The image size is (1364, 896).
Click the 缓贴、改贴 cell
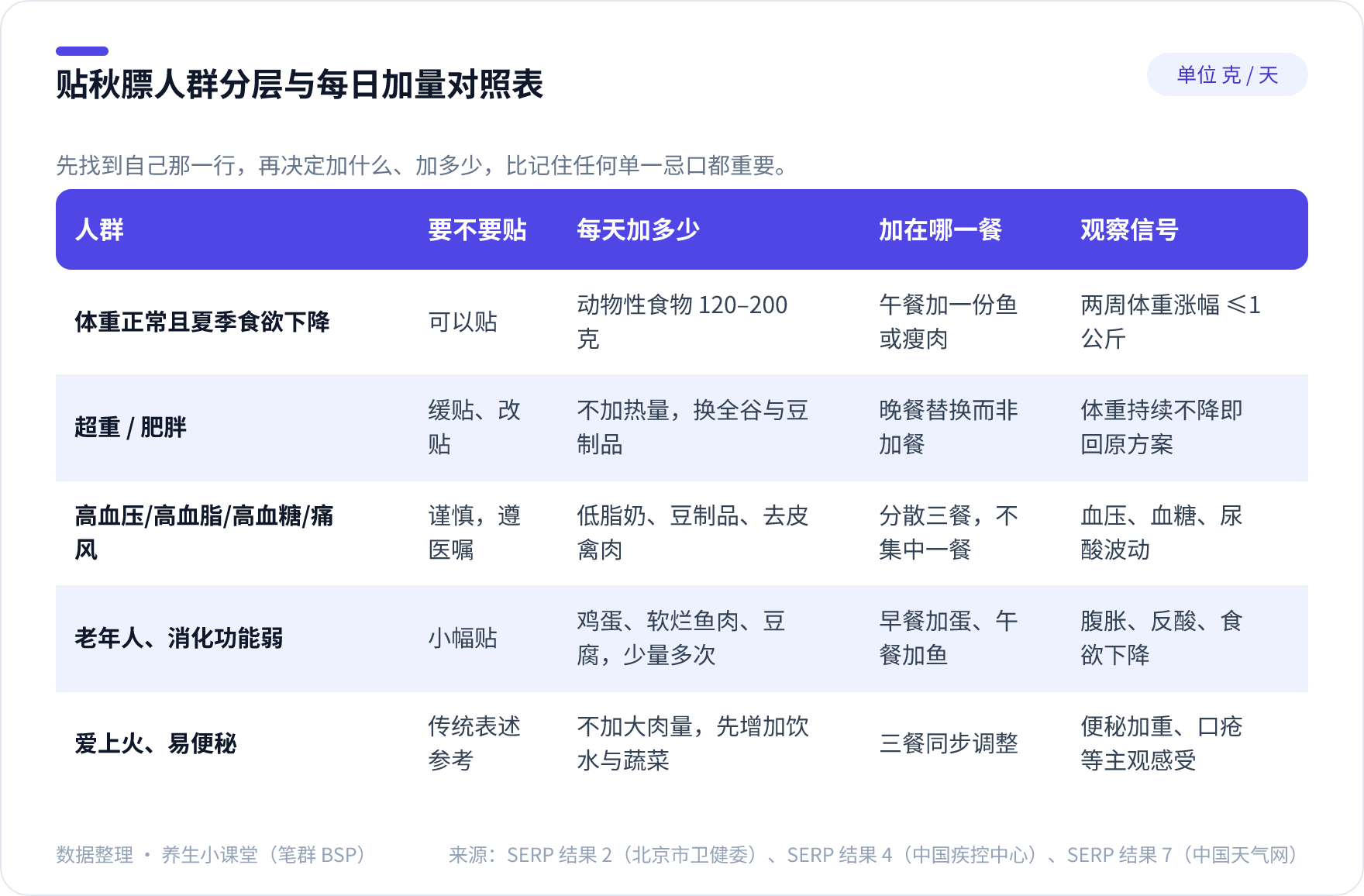(474, 427)
